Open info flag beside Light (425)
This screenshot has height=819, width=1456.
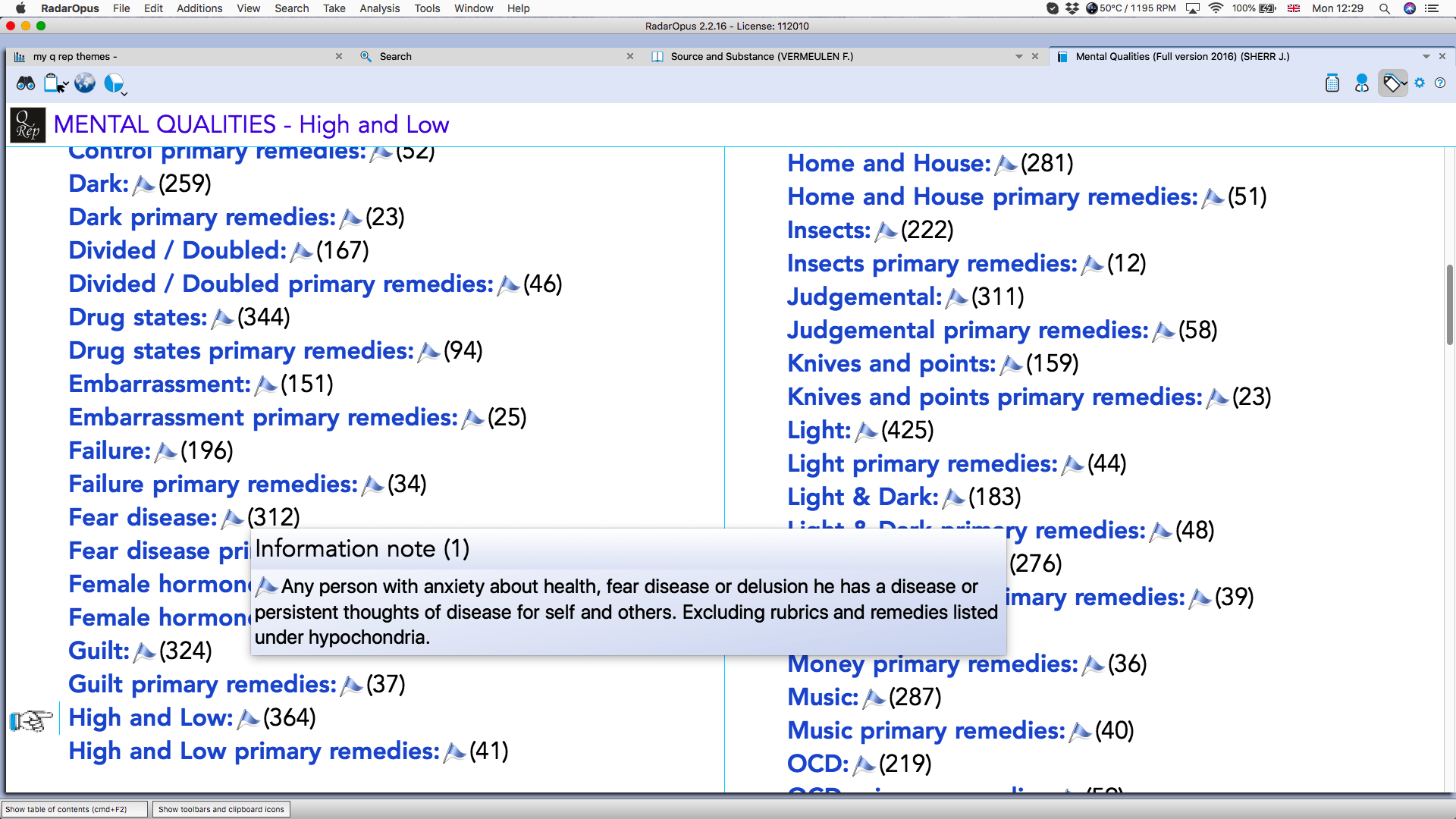[866, 431]
